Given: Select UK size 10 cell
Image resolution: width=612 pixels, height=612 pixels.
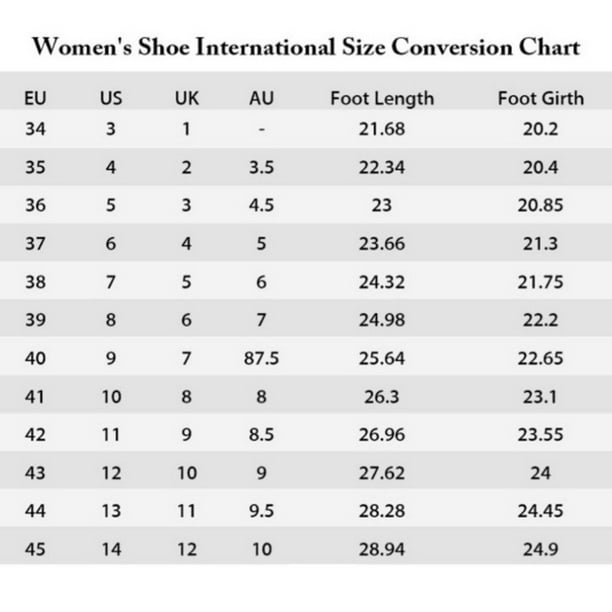Looking at the screenshot, I should coord(187,473).
